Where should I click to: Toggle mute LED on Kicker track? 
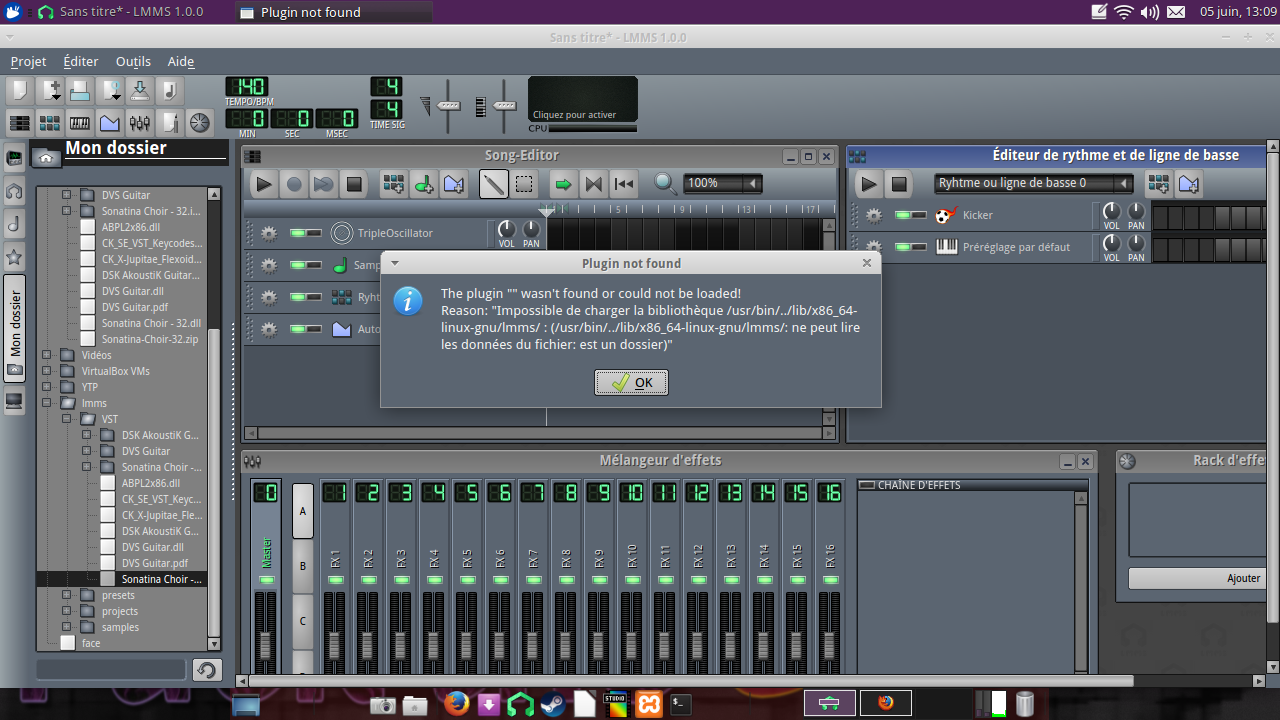[902, 215]
